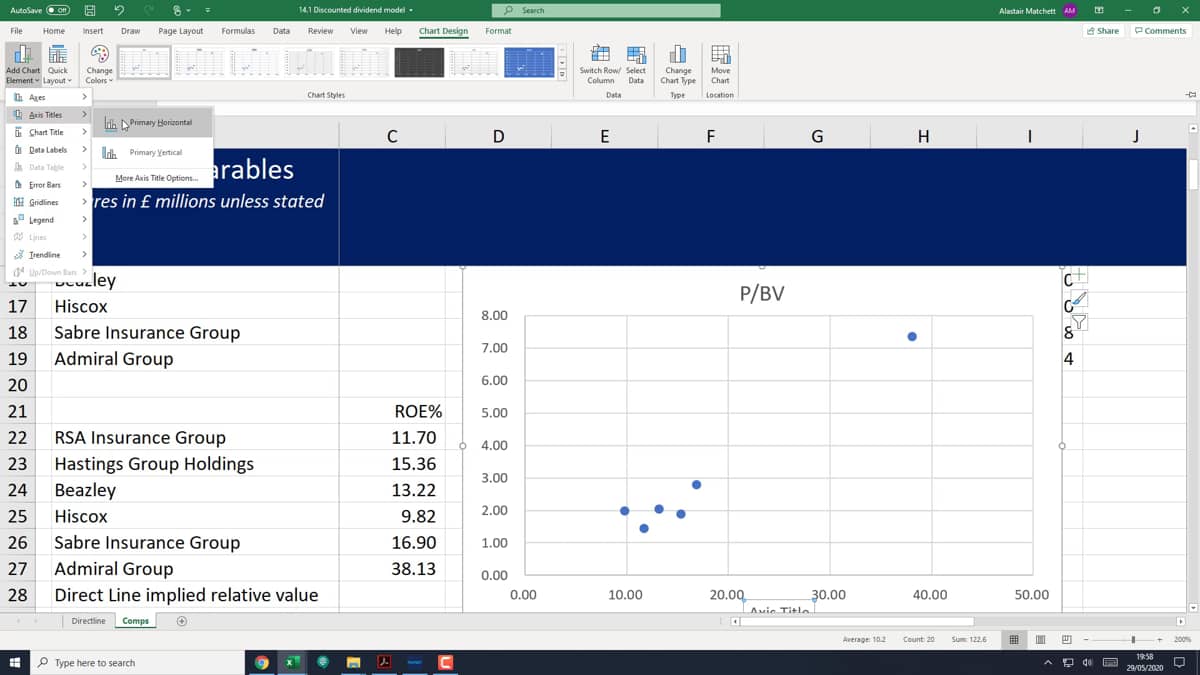Image resolution: width=1200 pixels, height=675 pixels.
Task: Open the Review ribbon tab
Action: [320, 31]
